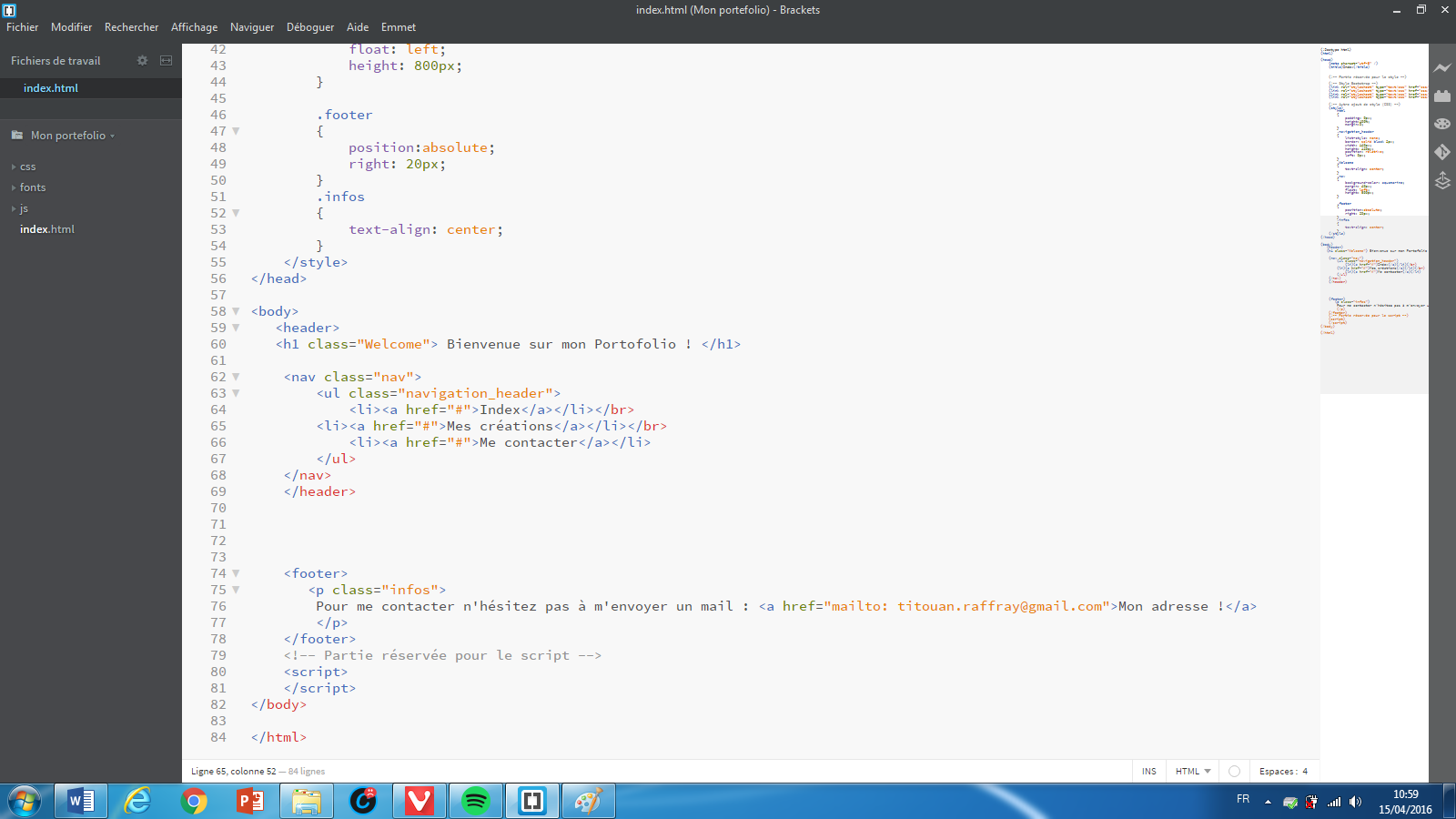Collapse the ul tag at line 63
This screenshot has width=1456, height=819.
tap(236, 393)
